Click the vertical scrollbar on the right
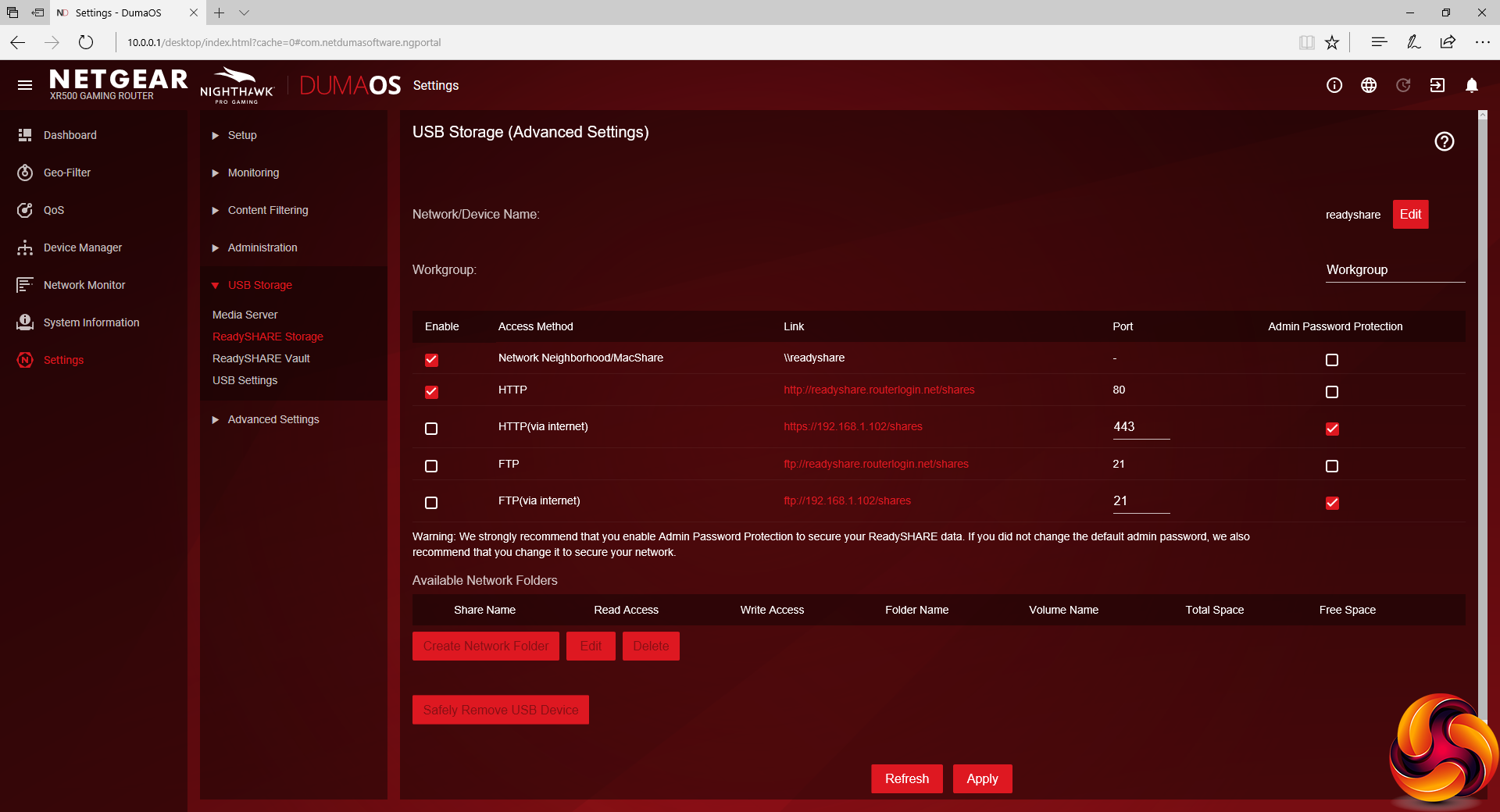The image size is (1500, 812). [1482, 390]
